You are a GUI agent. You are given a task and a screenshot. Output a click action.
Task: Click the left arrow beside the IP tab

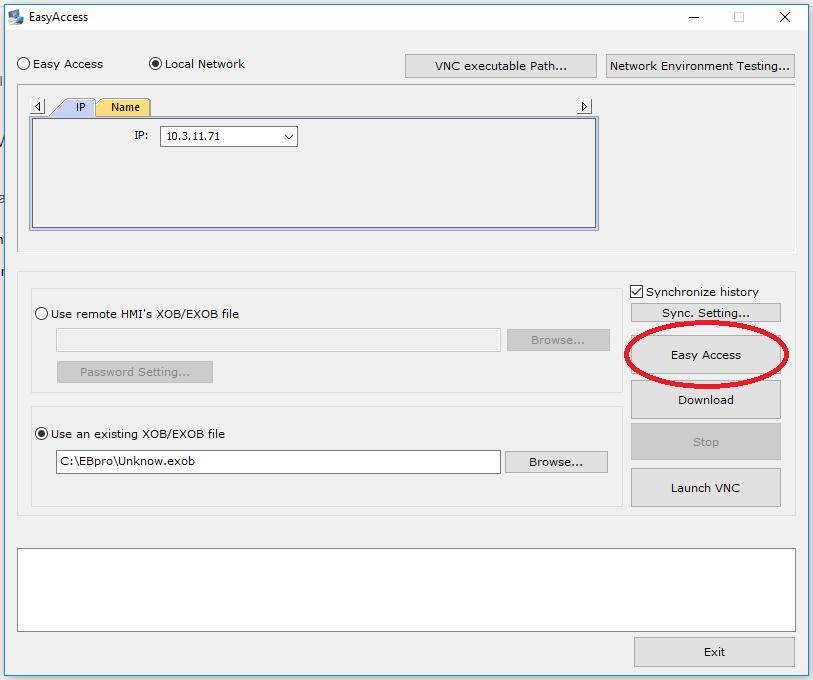(x=38, y=106)
